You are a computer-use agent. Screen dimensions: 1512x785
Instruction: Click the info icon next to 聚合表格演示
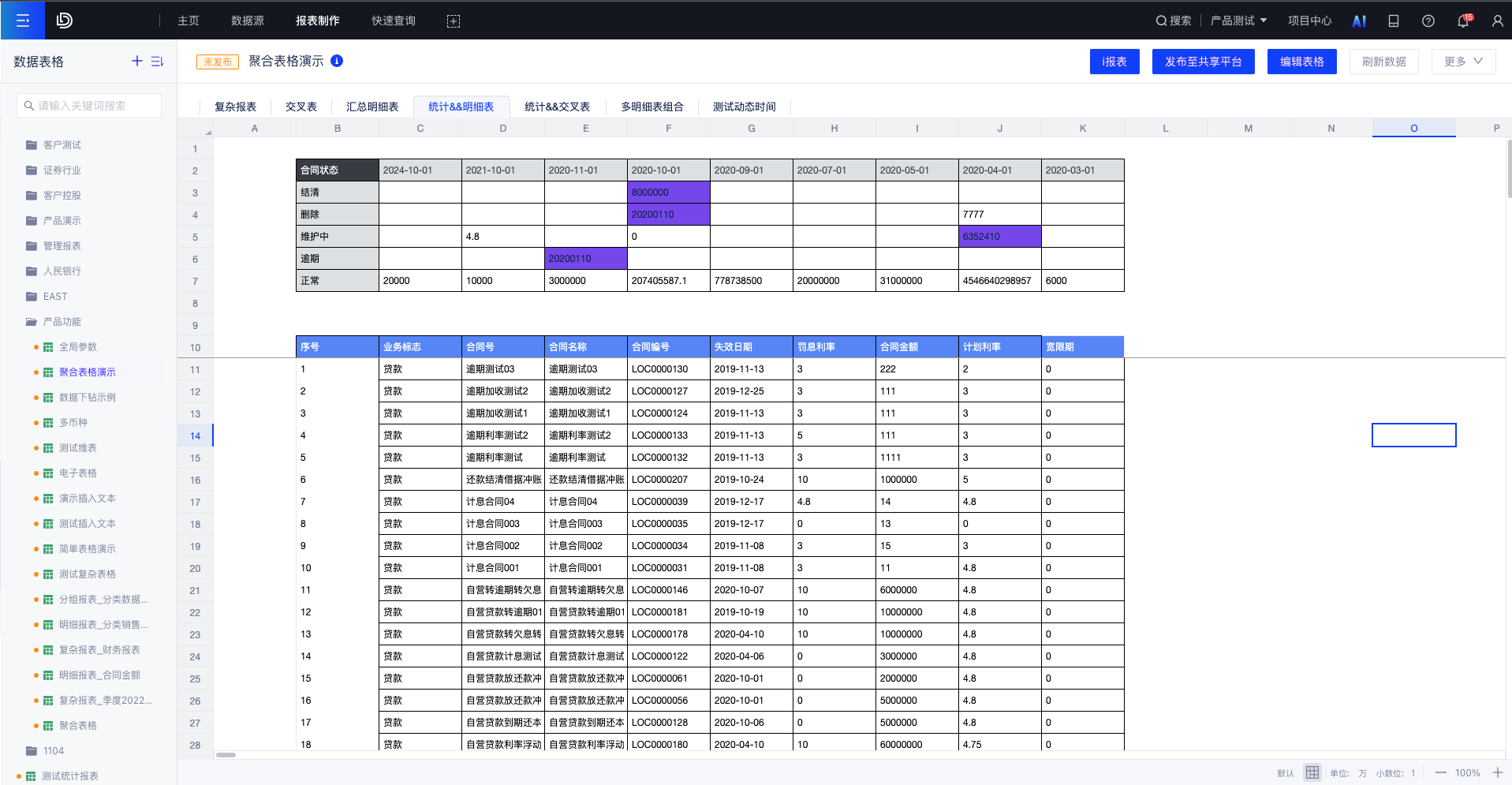coord(337,61)
